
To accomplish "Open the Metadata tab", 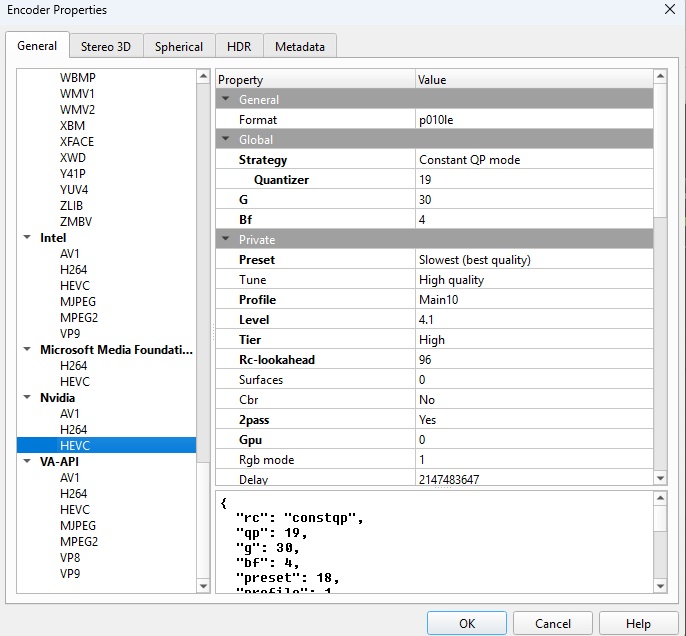I will click(300, 46).
